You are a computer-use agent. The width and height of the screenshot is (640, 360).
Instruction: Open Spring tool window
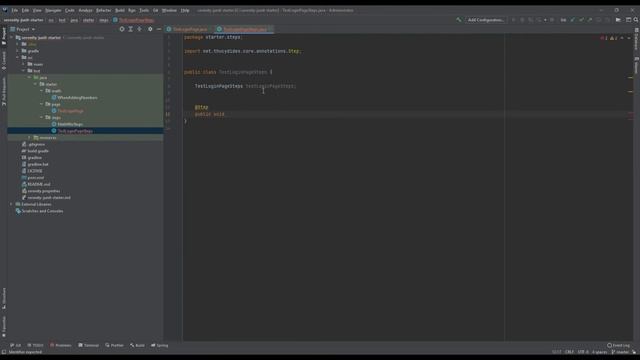(x=160, y=345)
